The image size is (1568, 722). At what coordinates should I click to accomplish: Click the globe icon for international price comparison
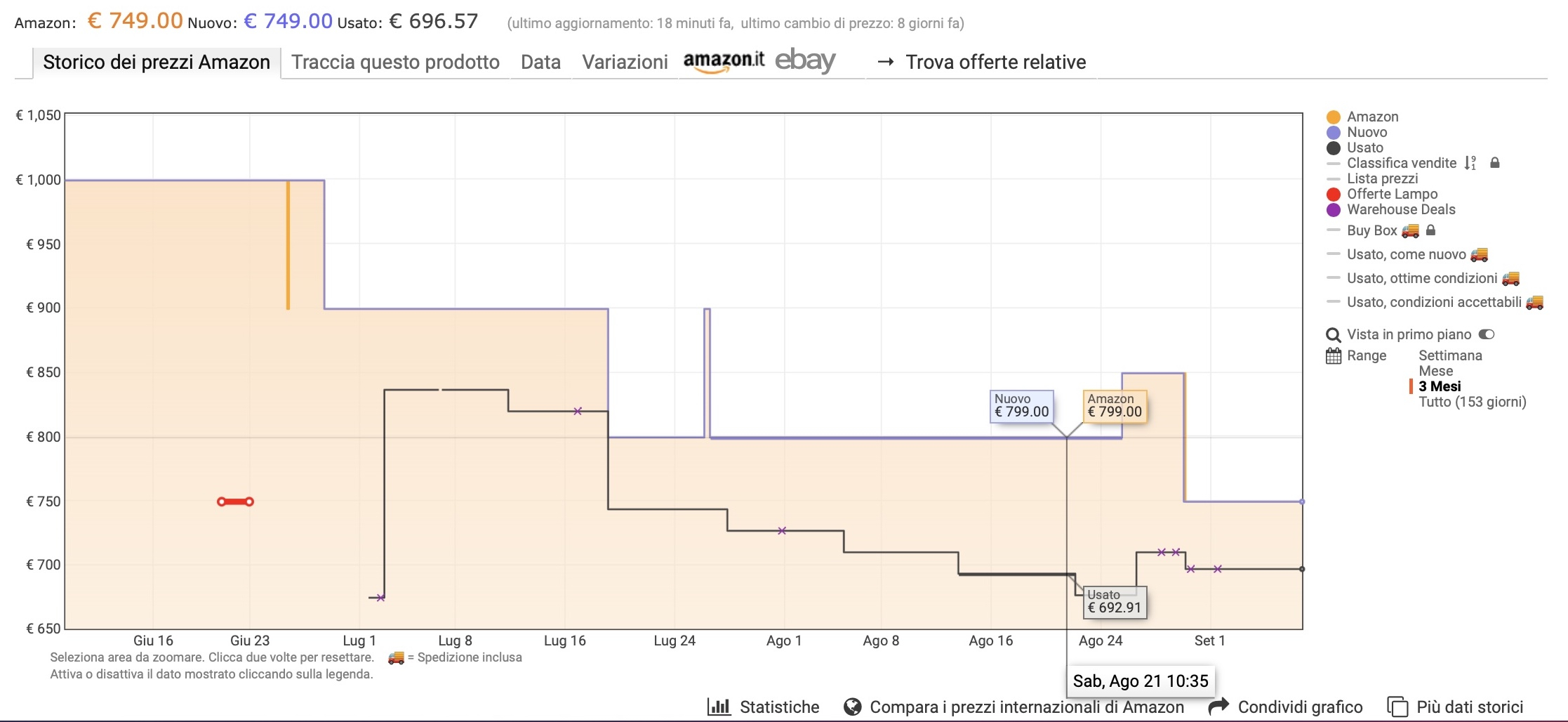tap(853, 707)
